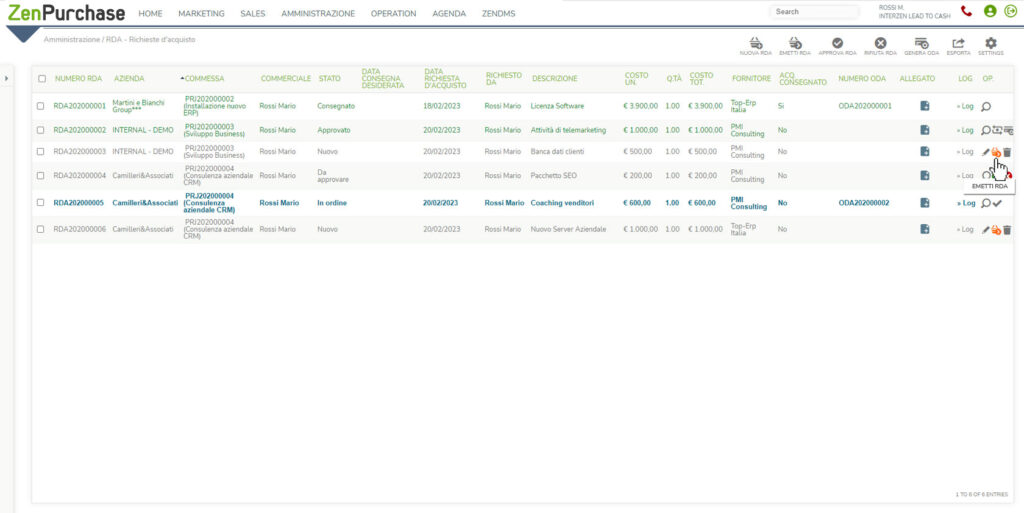The height and width of the screenshot is (513, 1024).
Task: Toggle the select-all checkbox in the table header
Action: pyautogui.click(x=41, y=78)
